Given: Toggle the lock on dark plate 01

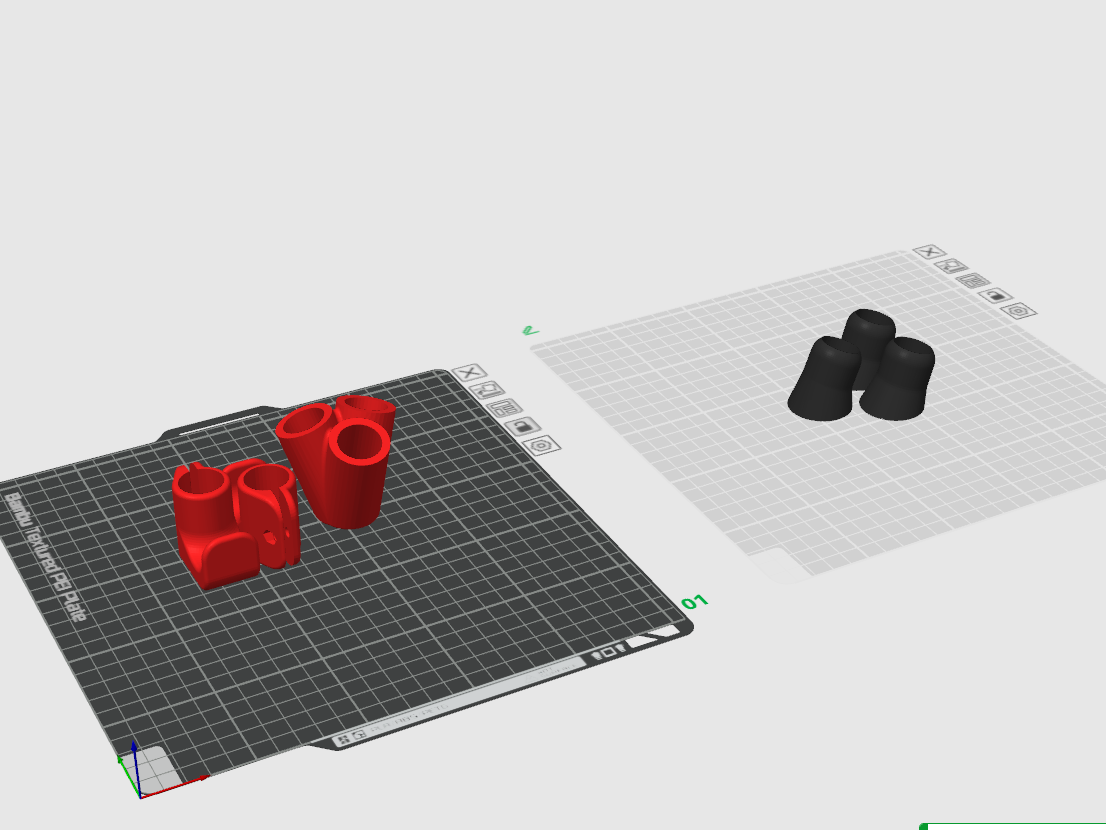Looking at the screenshot, I should click(524, 427).
